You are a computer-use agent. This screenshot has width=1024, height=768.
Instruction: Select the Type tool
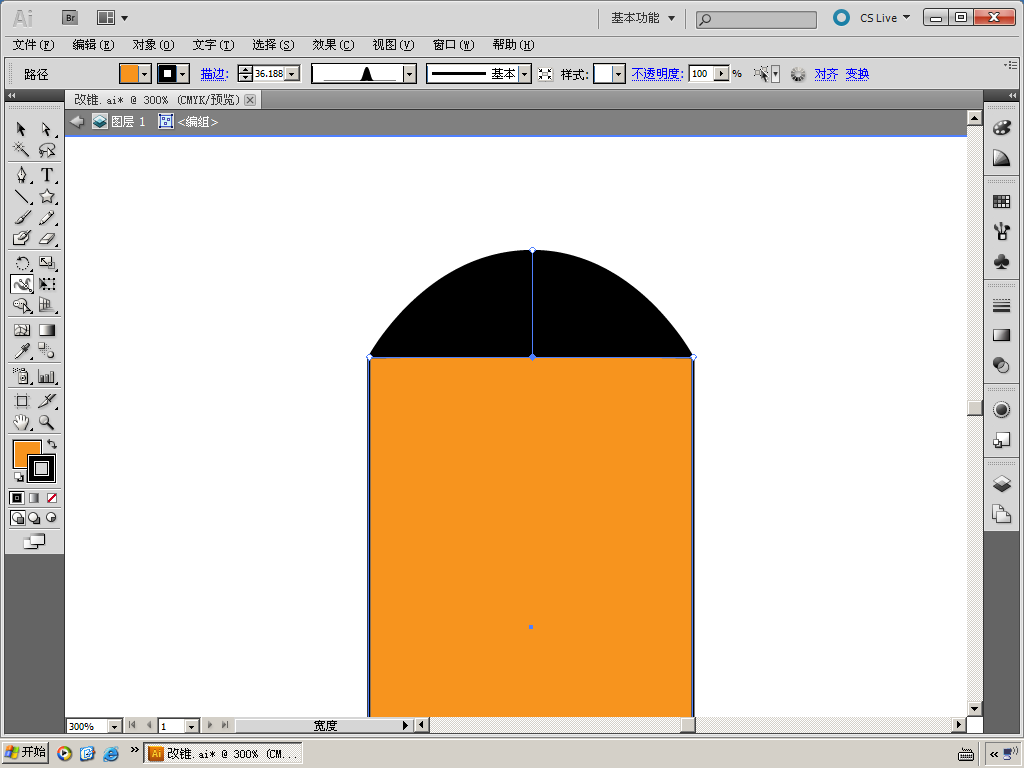coord(47,175)
